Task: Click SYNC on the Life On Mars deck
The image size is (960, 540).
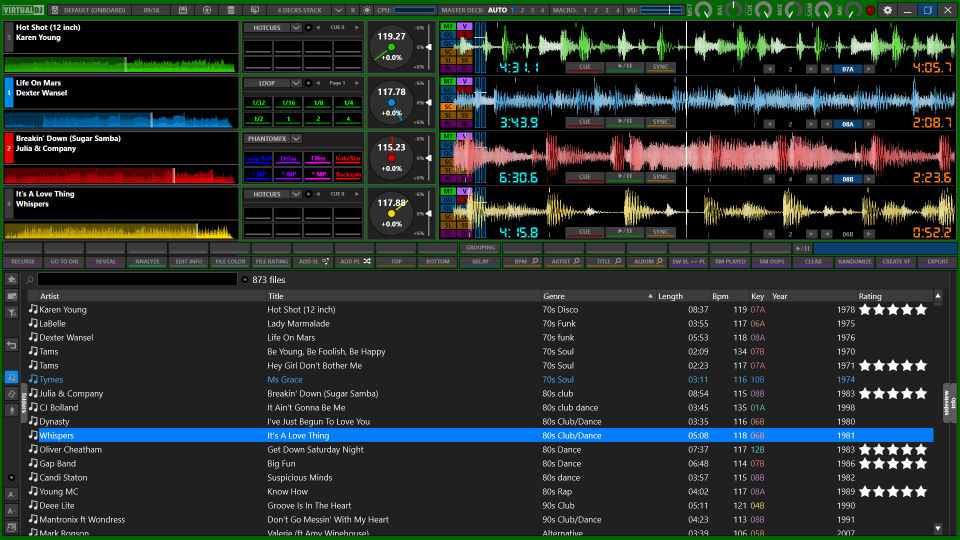Action: click(x=660, y=122)
